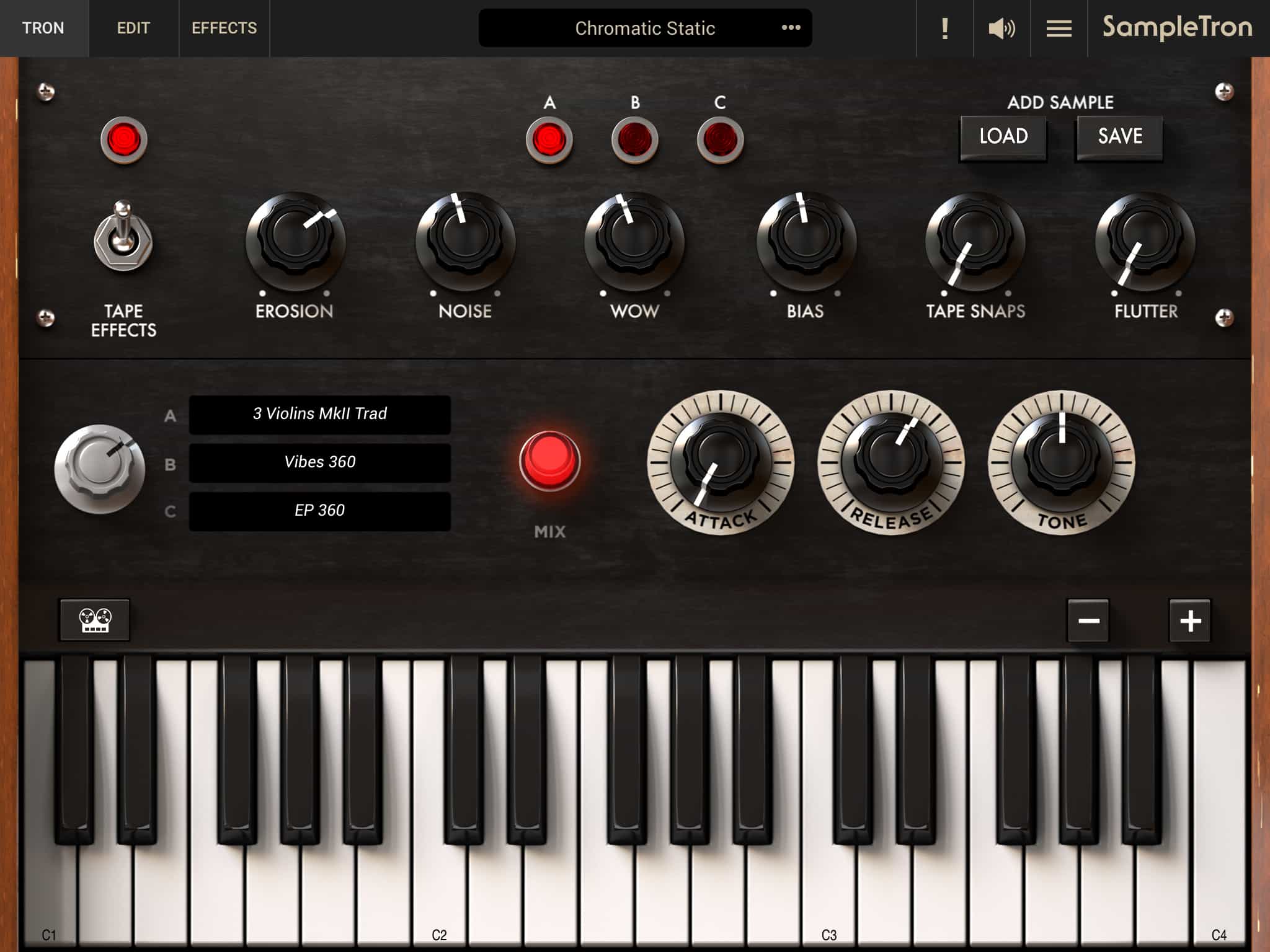This screenshot has width=1270, height=952.
Task: Click the SampleTron logo
Action: [1177, 27]
